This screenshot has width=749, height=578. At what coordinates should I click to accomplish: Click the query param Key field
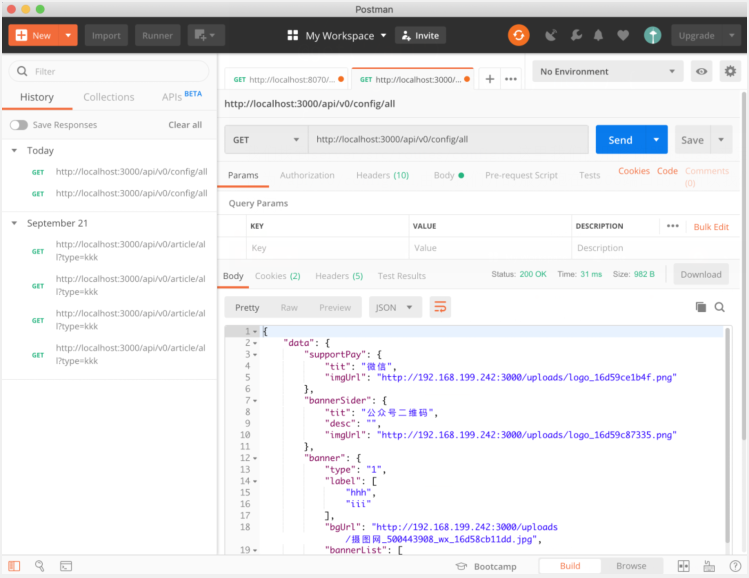(328, 248)
